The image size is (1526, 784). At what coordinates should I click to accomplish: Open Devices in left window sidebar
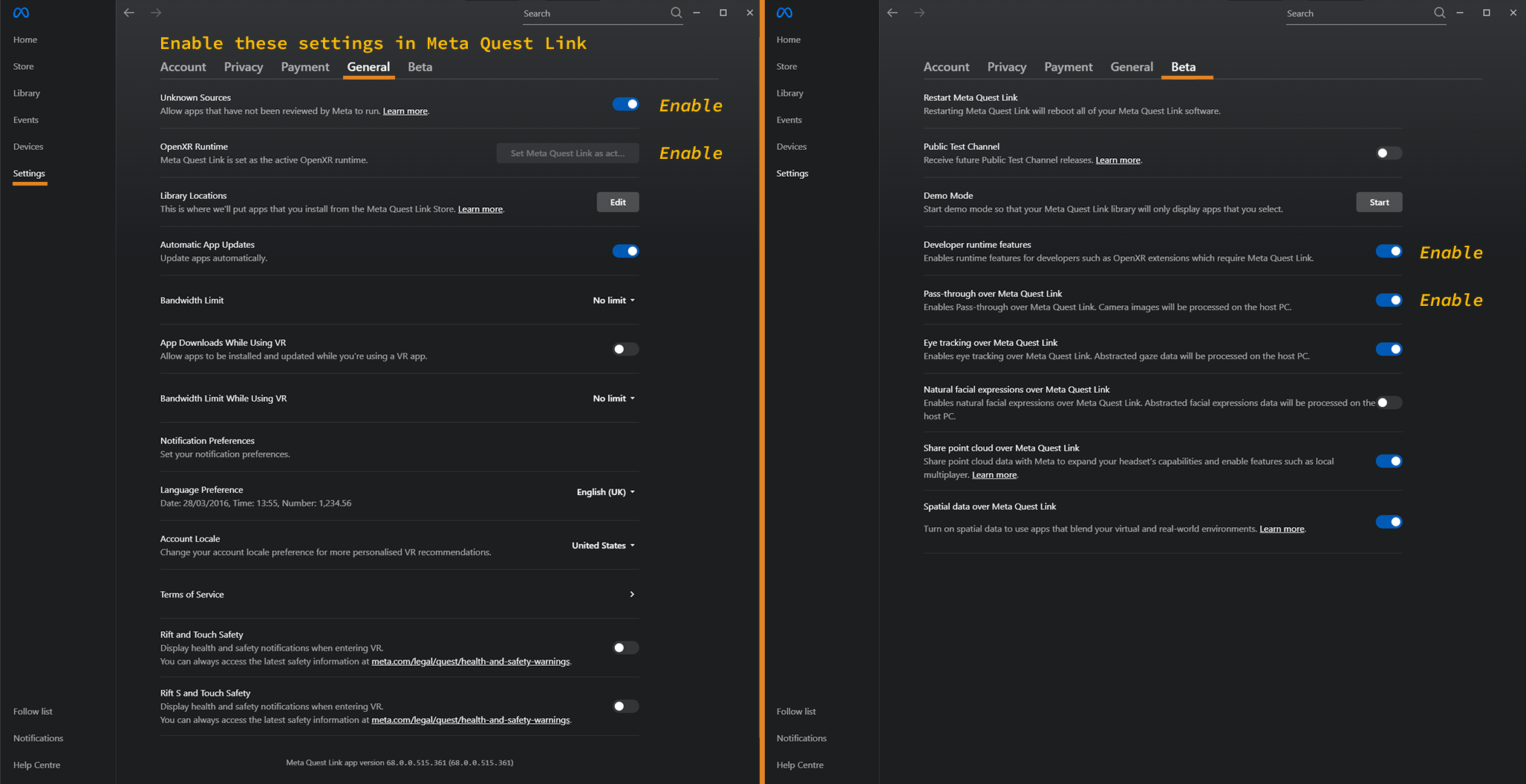(x=28, y=146)
